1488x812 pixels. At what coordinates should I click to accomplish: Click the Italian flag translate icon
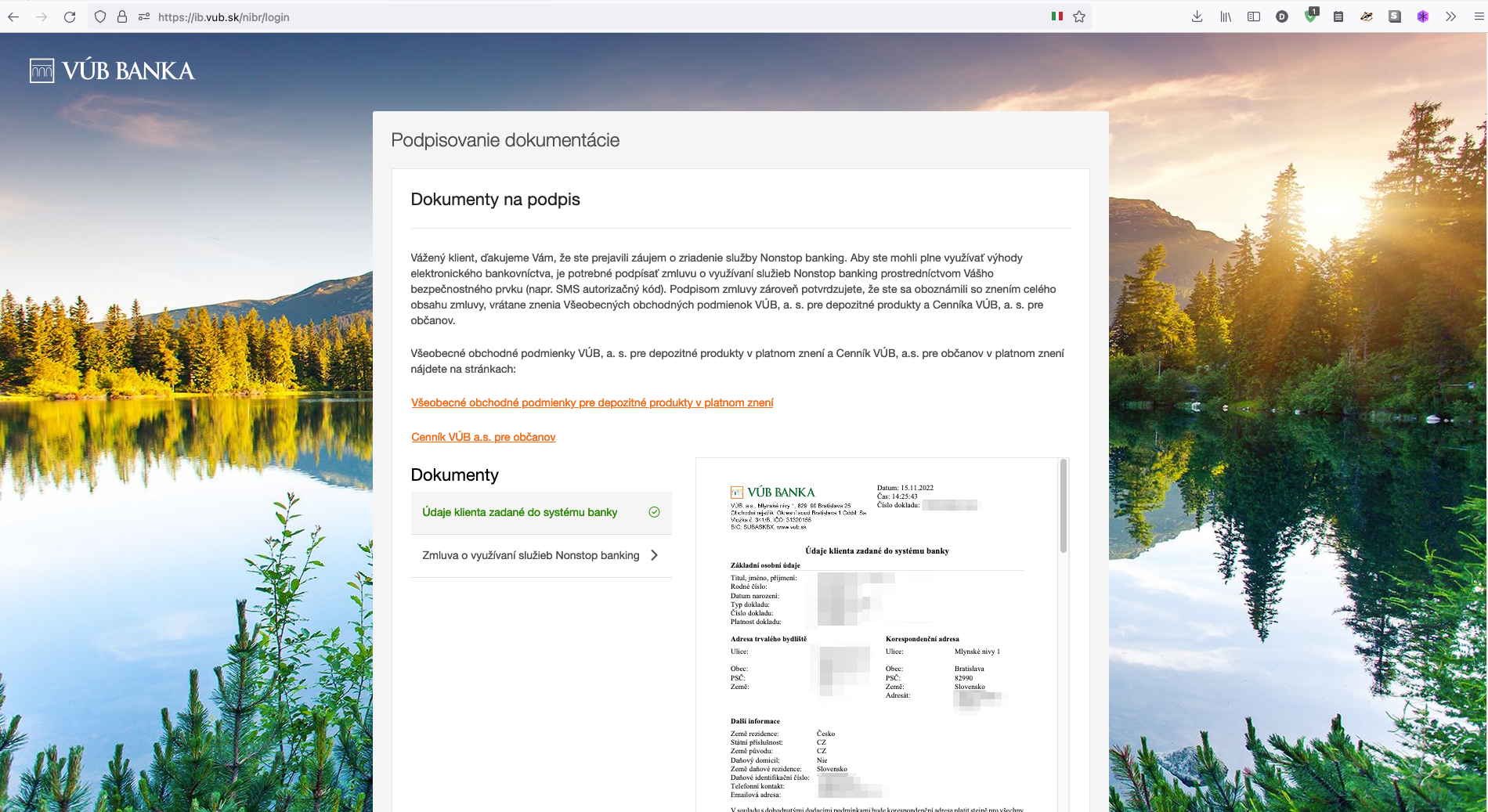[1057, 16]
